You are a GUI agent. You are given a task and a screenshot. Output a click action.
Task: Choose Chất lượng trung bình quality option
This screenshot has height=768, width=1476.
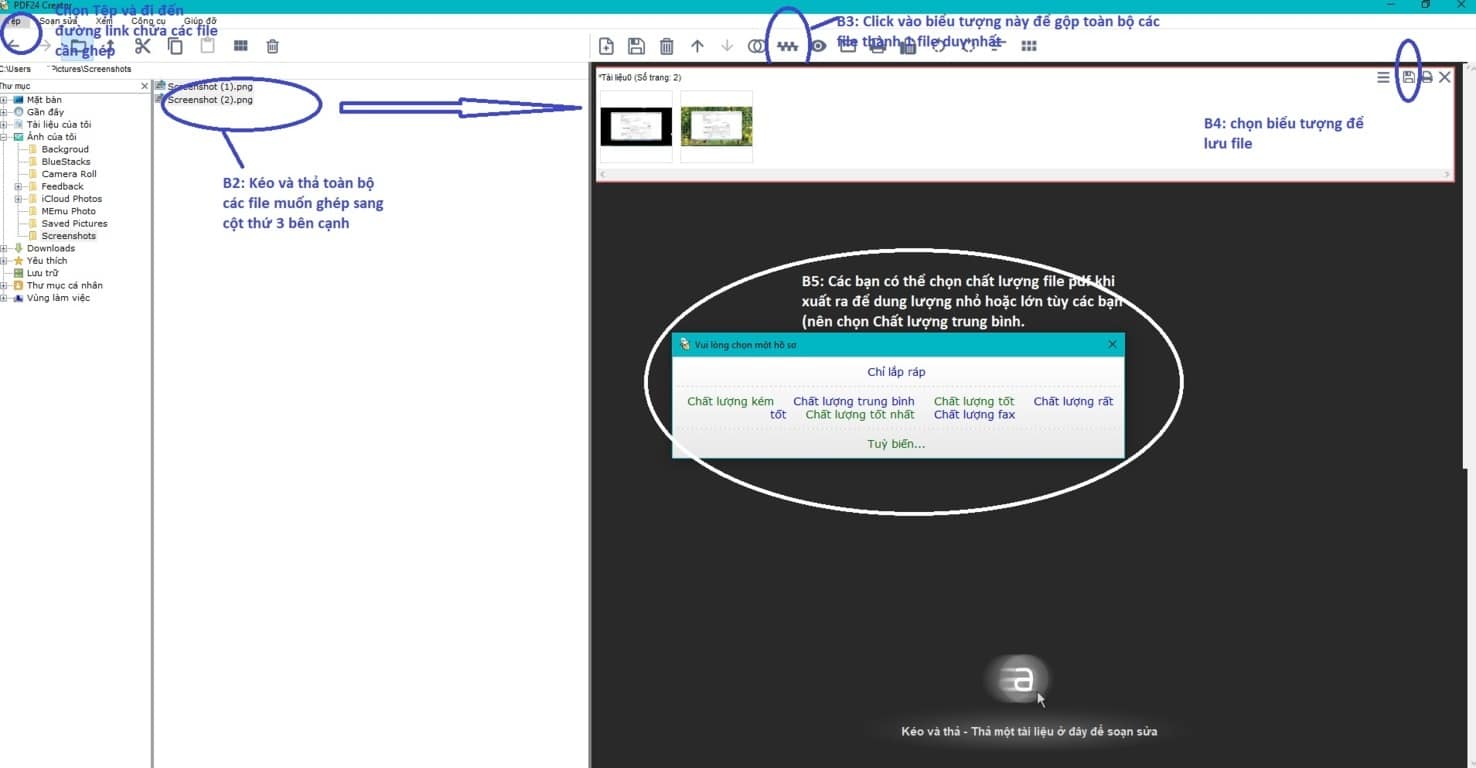pyautogui.click(x=854, y=401)
